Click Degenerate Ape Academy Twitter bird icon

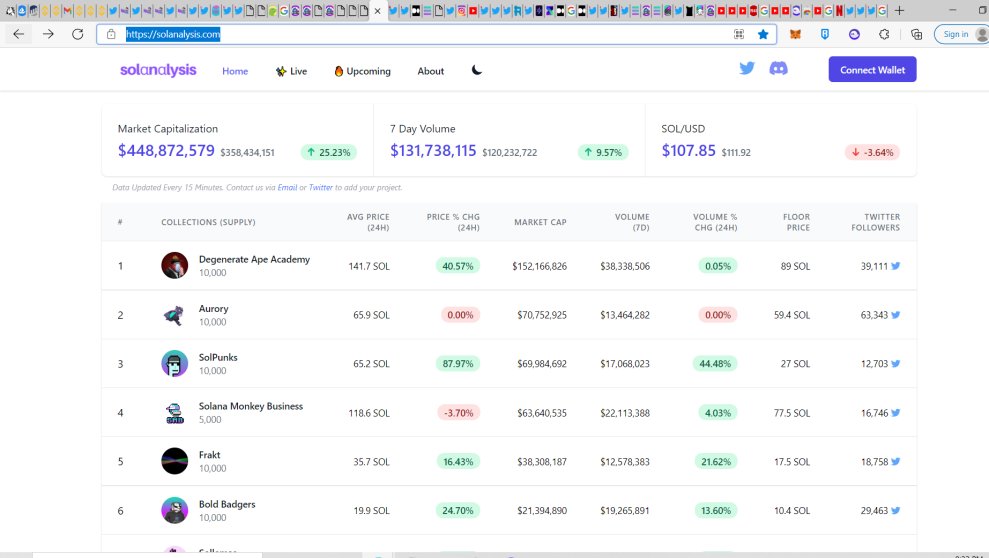click(896, 266)
